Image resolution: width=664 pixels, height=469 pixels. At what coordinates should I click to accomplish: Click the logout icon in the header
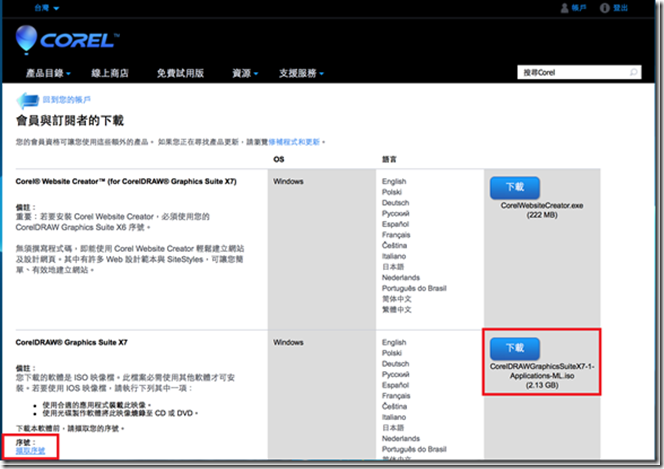pyautogui.click(x=604, y=8)
